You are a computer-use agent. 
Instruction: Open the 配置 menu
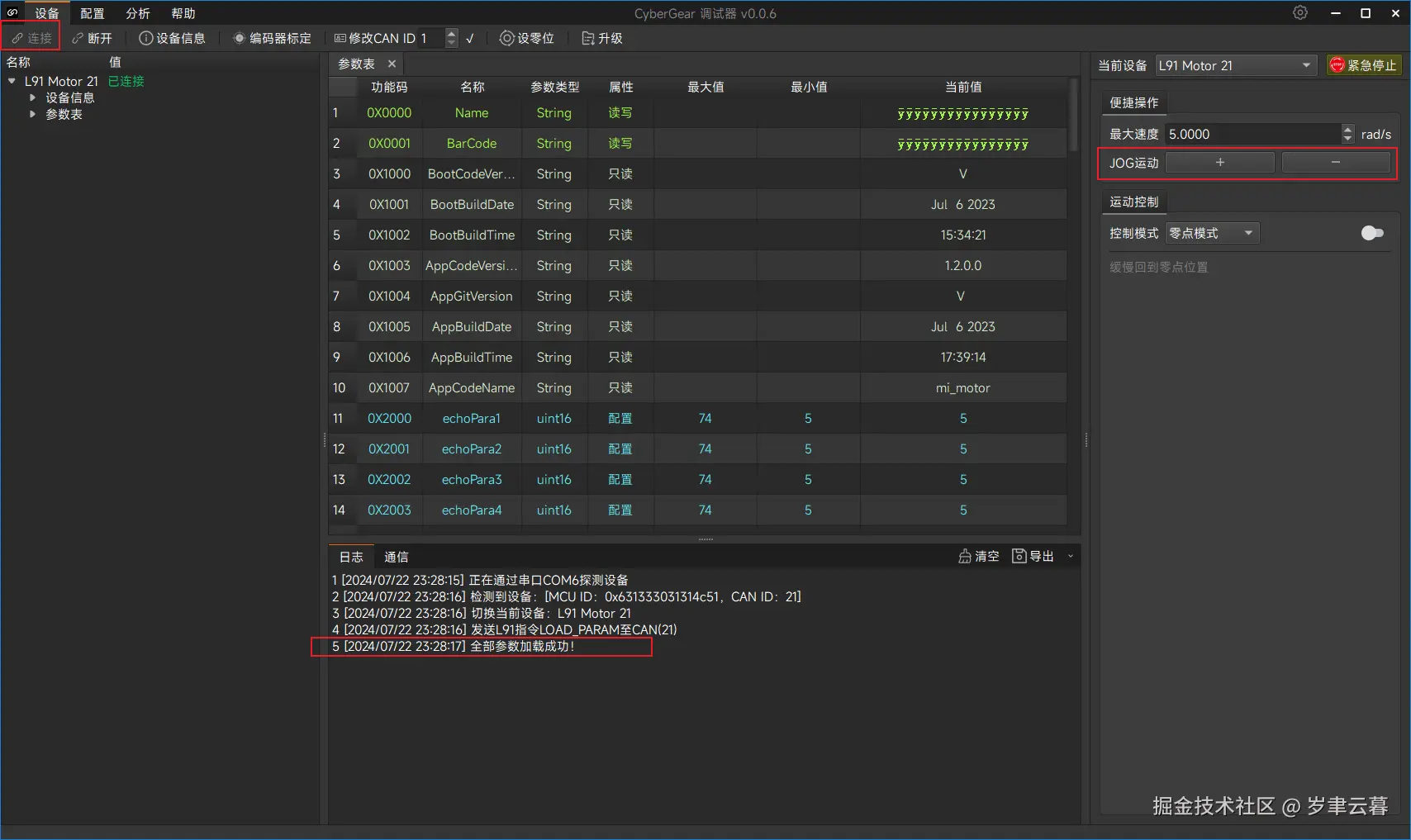pos(93,13)
